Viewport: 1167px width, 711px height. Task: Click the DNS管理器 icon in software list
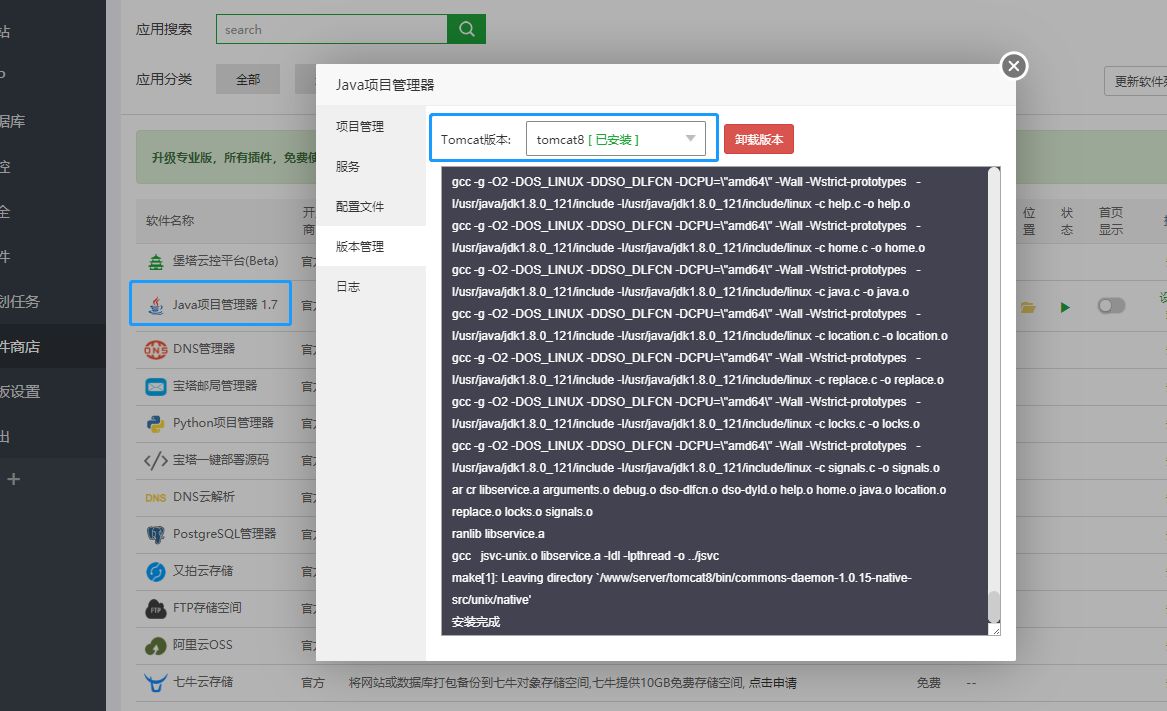[155, 349]
